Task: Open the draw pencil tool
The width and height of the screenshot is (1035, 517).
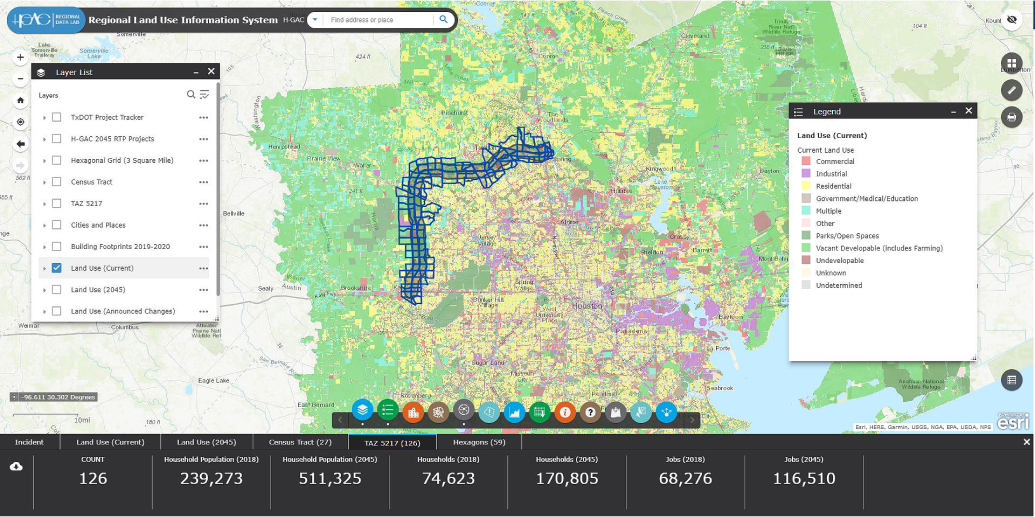Action: click(1011, 90)
